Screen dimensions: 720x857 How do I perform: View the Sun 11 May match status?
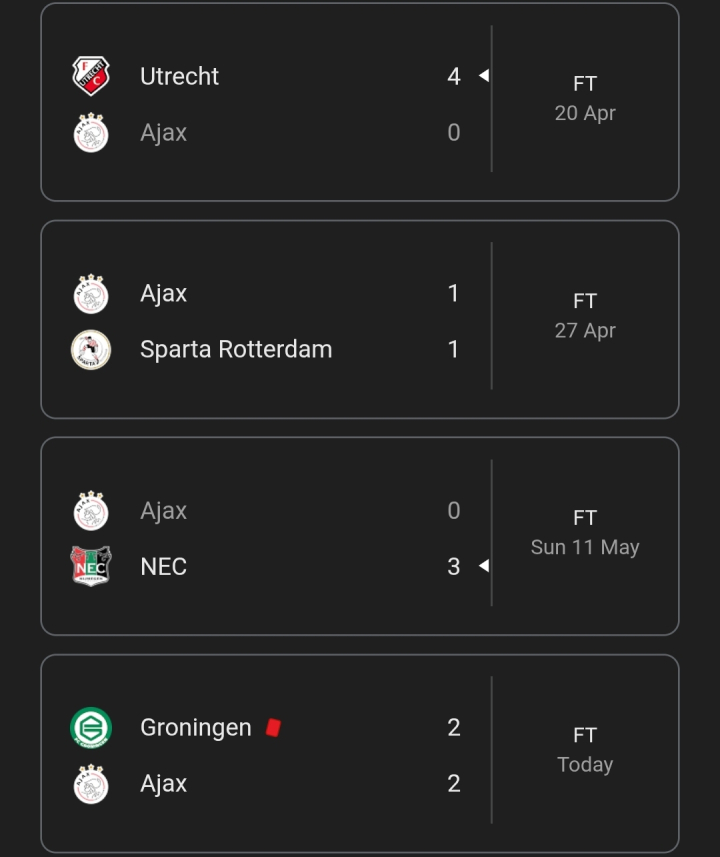[585, 532]
